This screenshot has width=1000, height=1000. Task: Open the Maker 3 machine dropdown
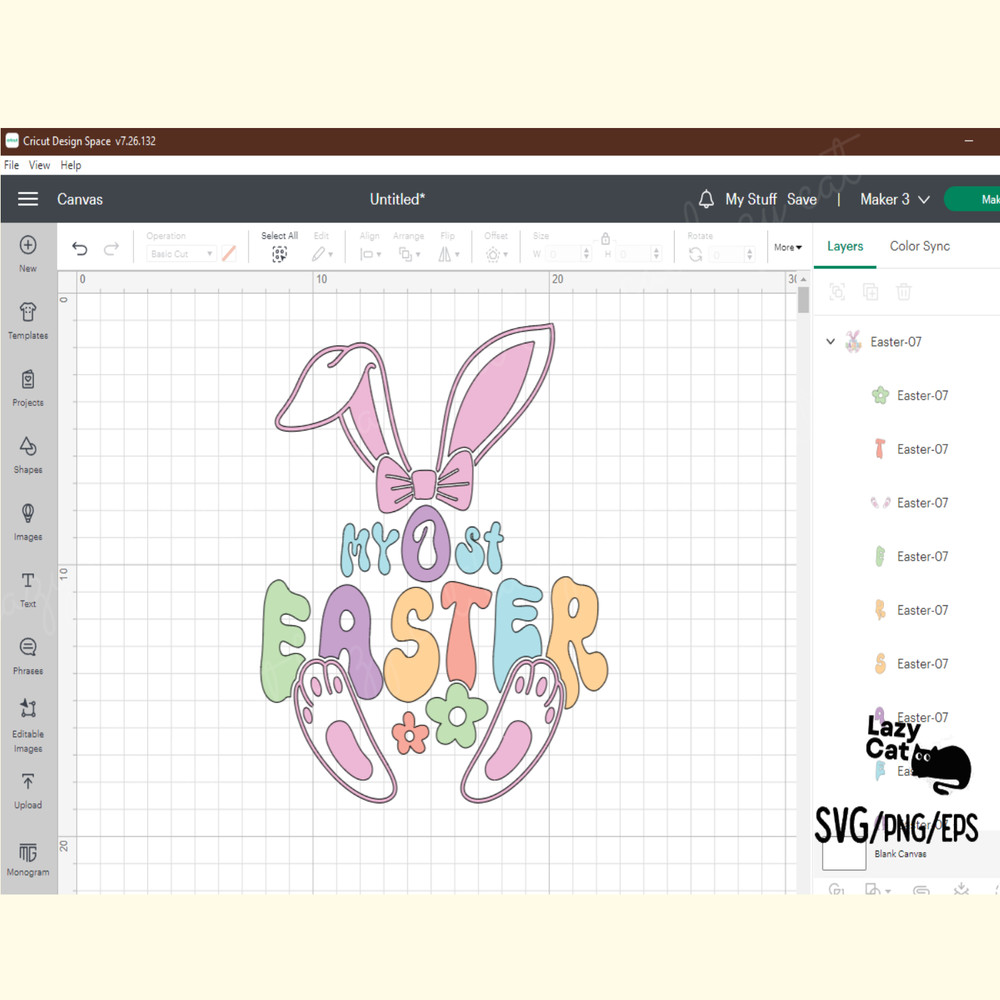coord(892,199)
